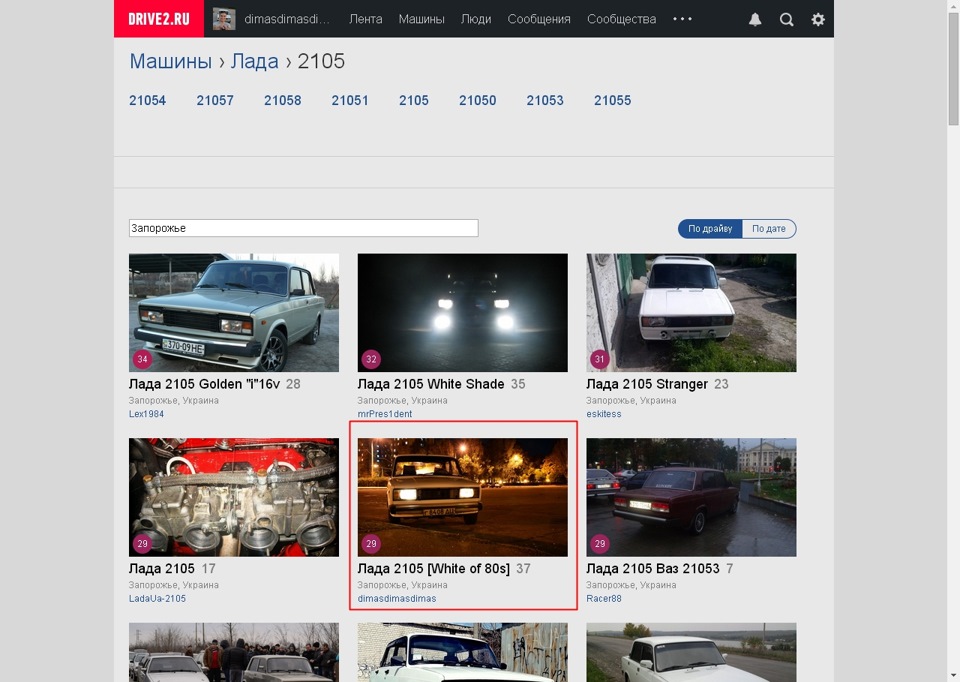
Task: Open the settings gear icon
Action: point(818,20)
